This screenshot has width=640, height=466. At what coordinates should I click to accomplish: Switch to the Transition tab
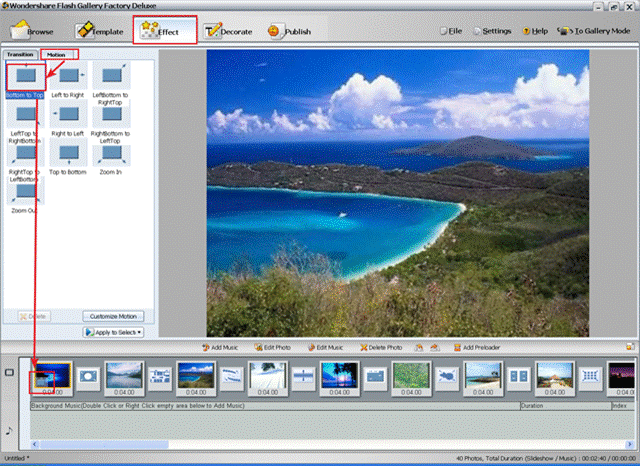point(20,54)
